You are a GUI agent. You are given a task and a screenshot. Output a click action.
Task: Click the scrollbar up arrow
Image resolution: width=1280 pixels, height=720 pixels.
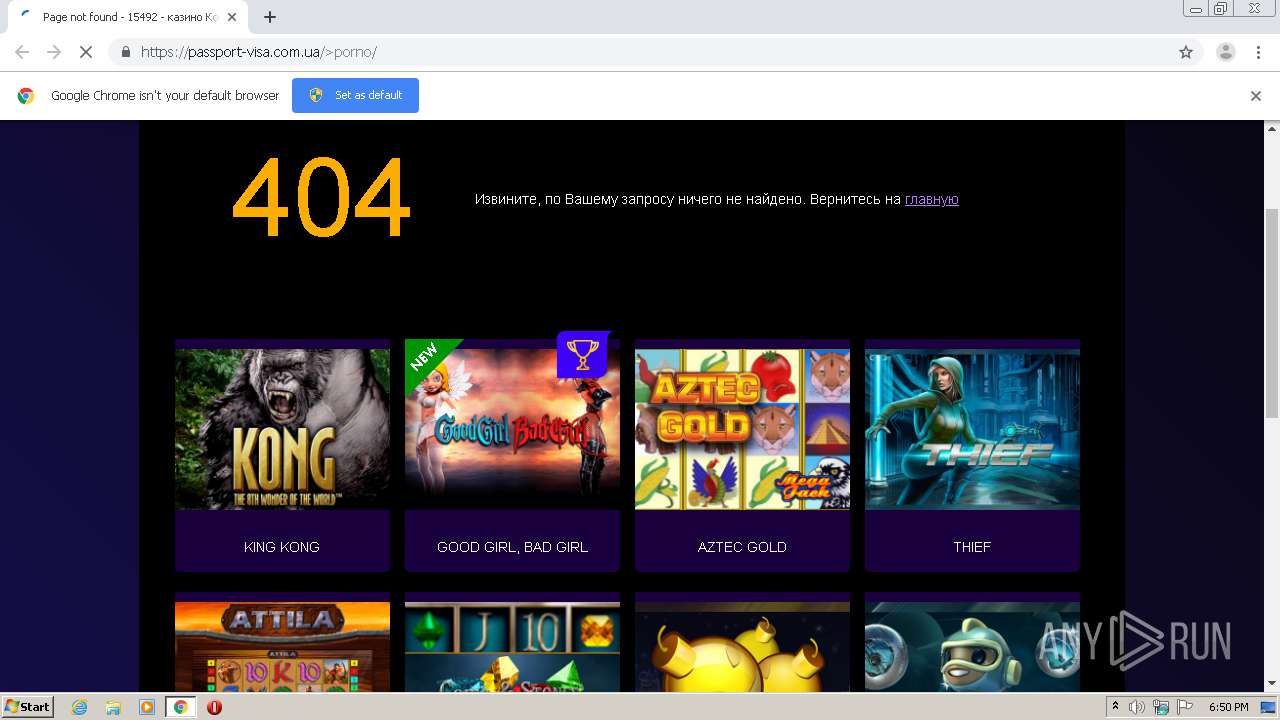click(1272, 128)
